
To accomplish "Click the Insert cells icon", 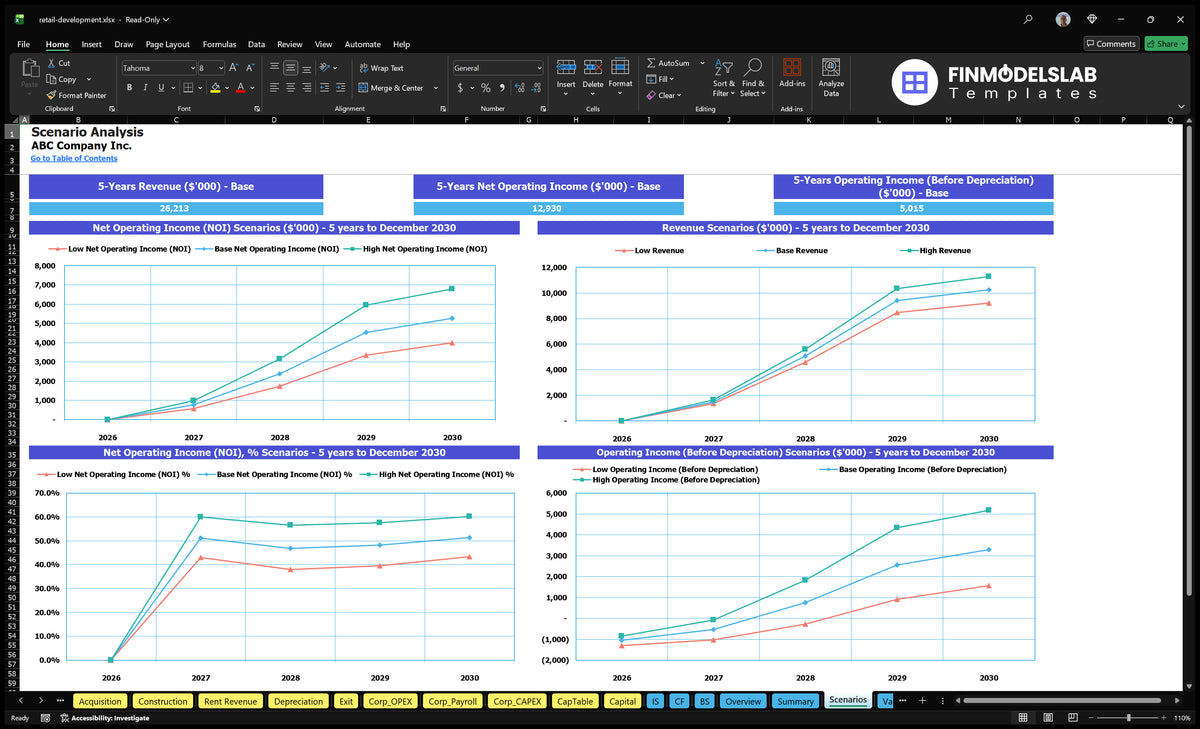I will 566,67.
